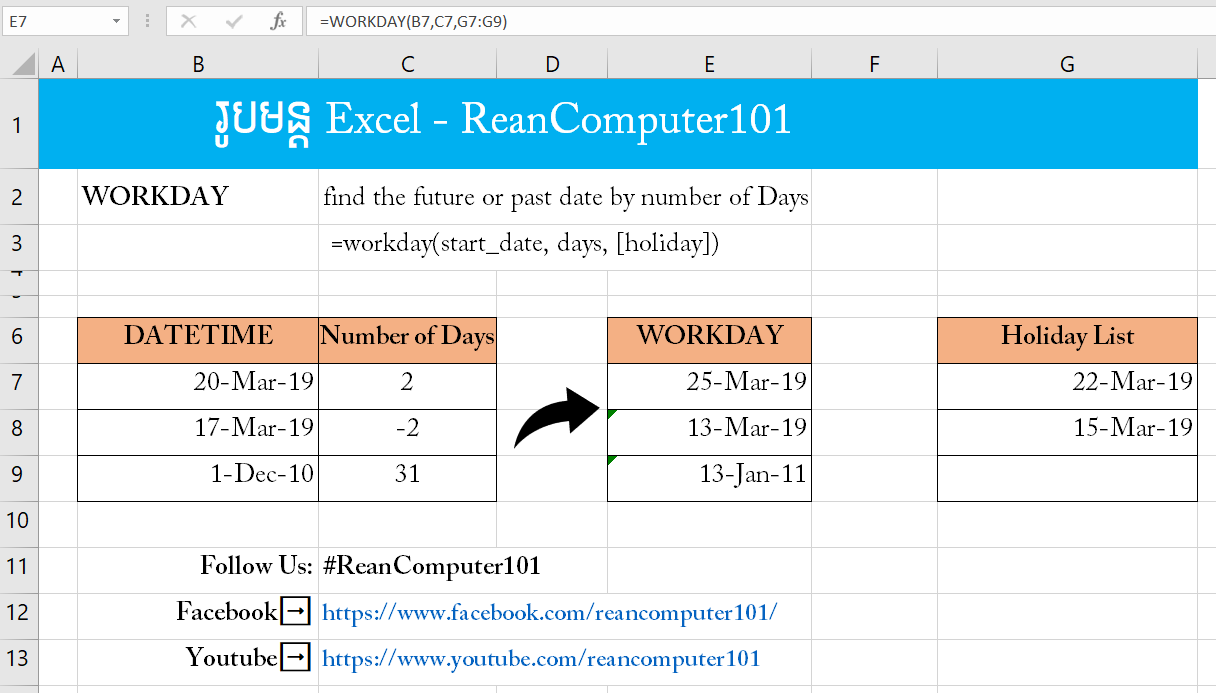Click the green error indicator on 13-Jan-11 cell

tap(612, 459)
